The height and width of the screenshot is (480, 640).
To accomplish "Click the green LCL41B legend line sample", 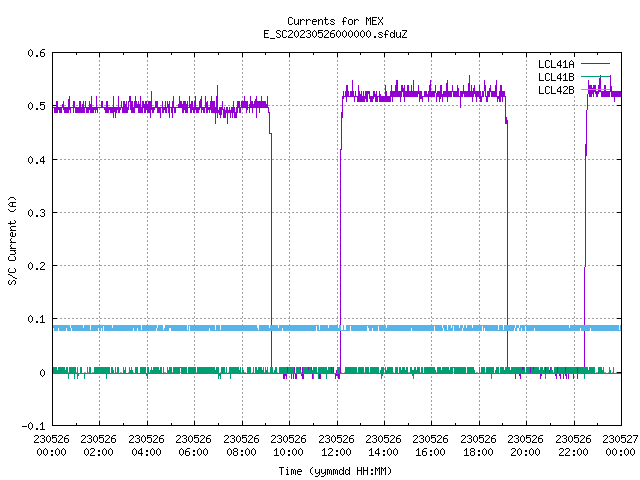I will coord(595,77).
